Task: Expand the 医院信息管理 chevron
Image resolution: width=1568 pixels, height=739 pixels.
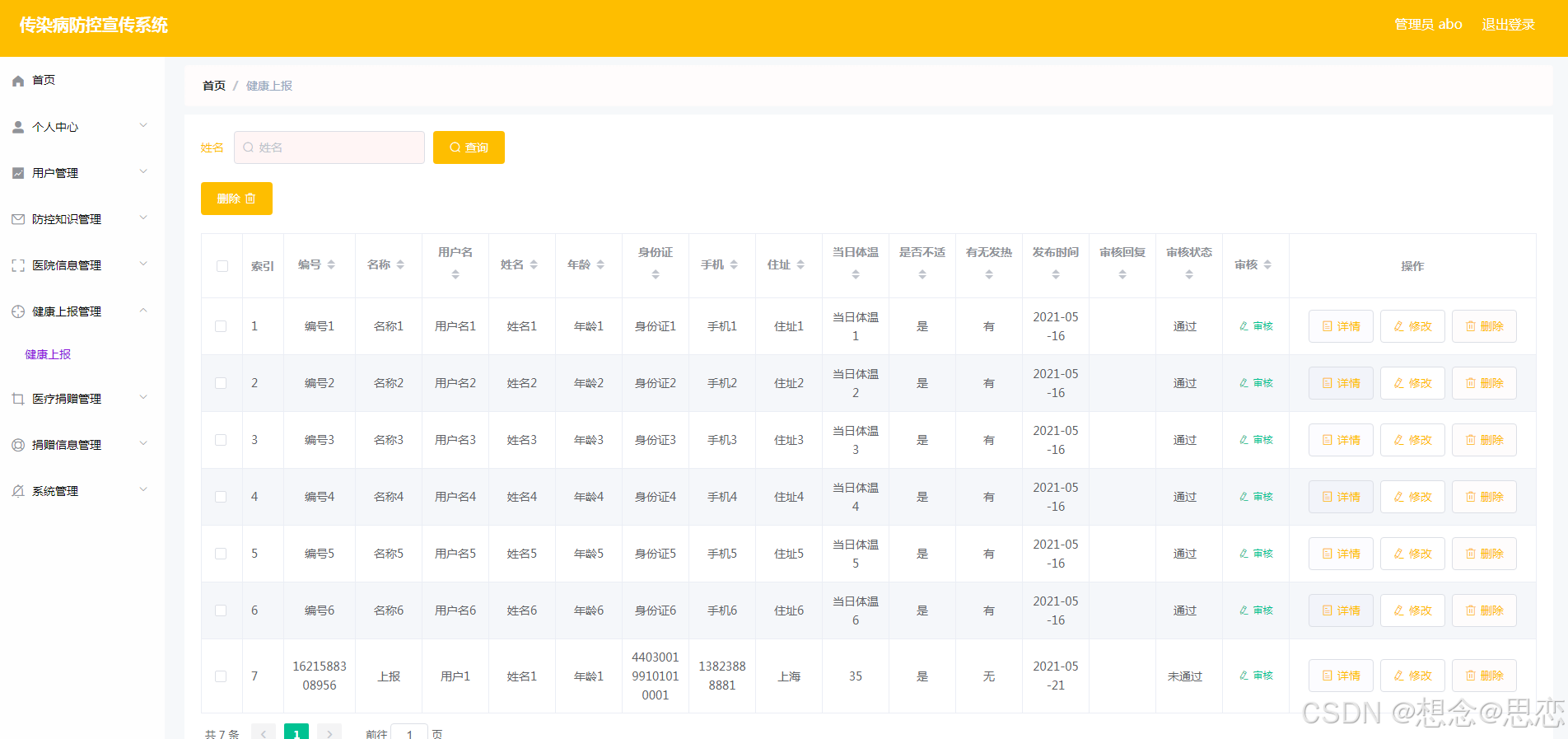Action: pyautogui.click(x=143, y=264)
